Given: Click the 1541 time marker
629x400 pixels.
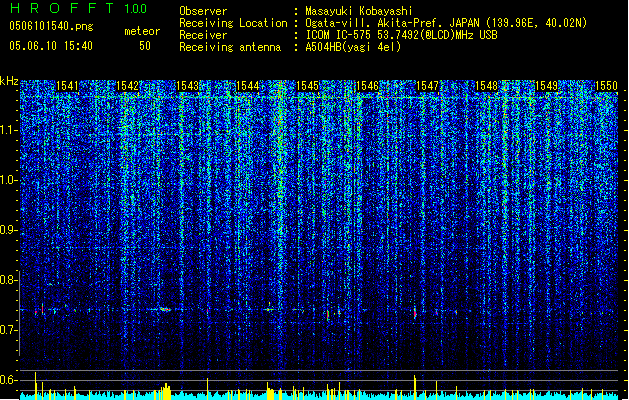Looking at the screenshot, I should click(x=67, y=86).
